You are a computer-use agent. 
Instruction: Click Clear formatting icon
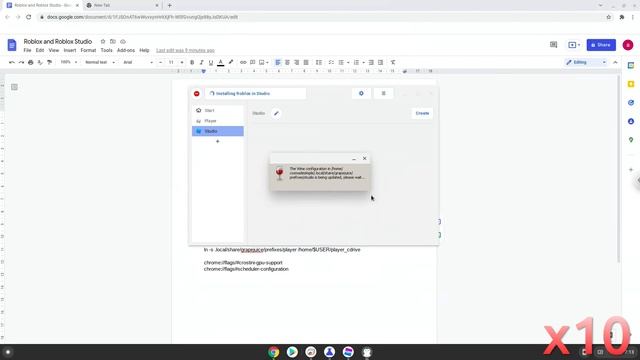point(393,62)
